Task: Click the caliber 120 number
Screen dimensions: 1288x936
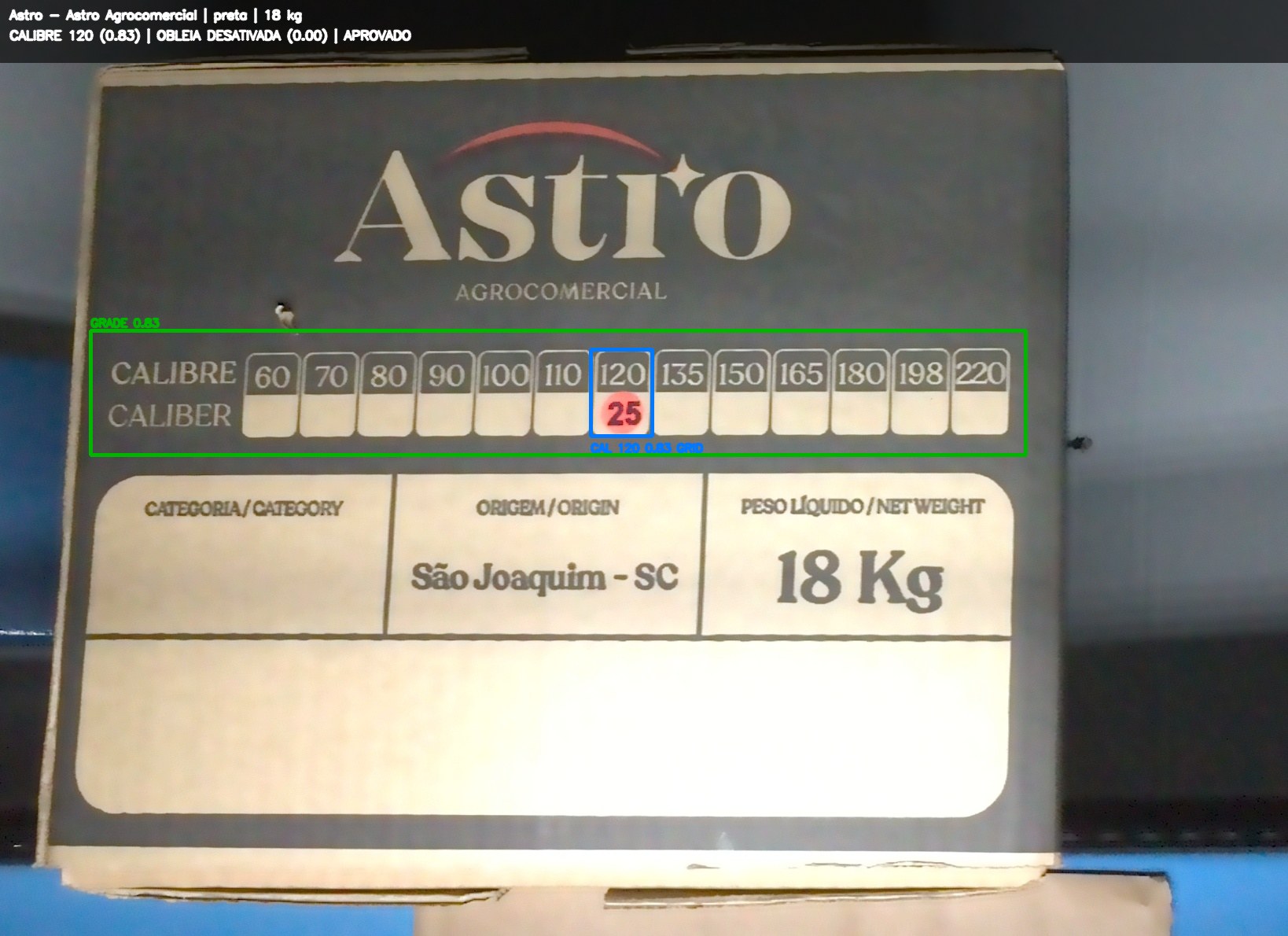Action: 622,374
